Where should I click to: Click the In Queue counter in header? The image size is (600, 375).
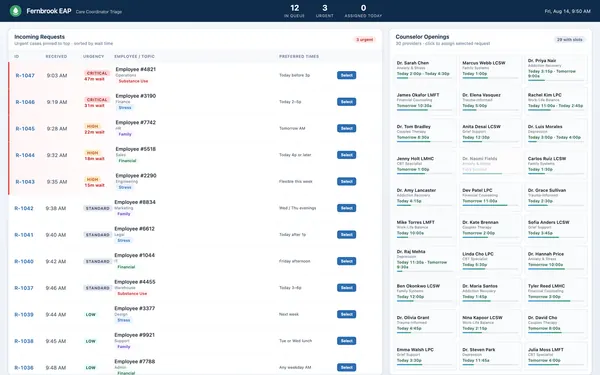tap(294, 11)
